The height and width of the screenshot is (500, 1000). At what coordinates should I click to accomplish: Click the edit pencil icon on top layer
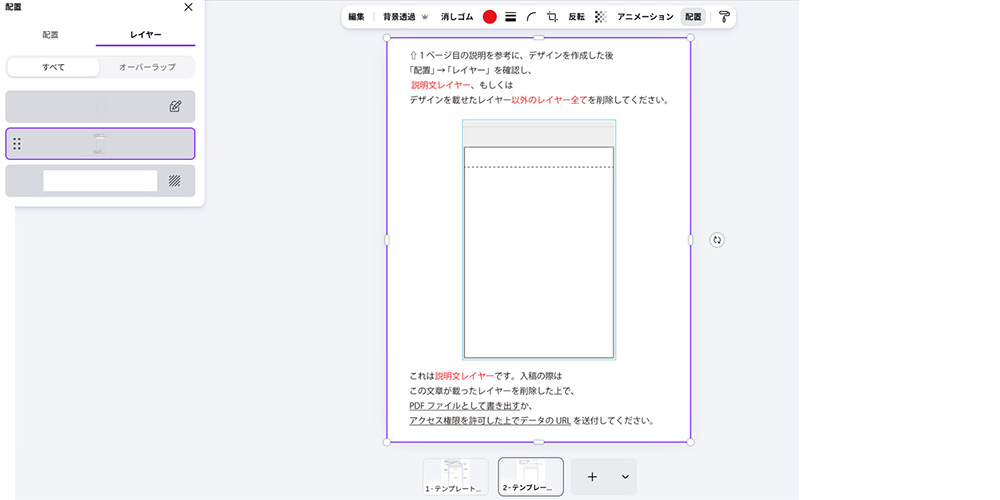click(x=175, y=107)
